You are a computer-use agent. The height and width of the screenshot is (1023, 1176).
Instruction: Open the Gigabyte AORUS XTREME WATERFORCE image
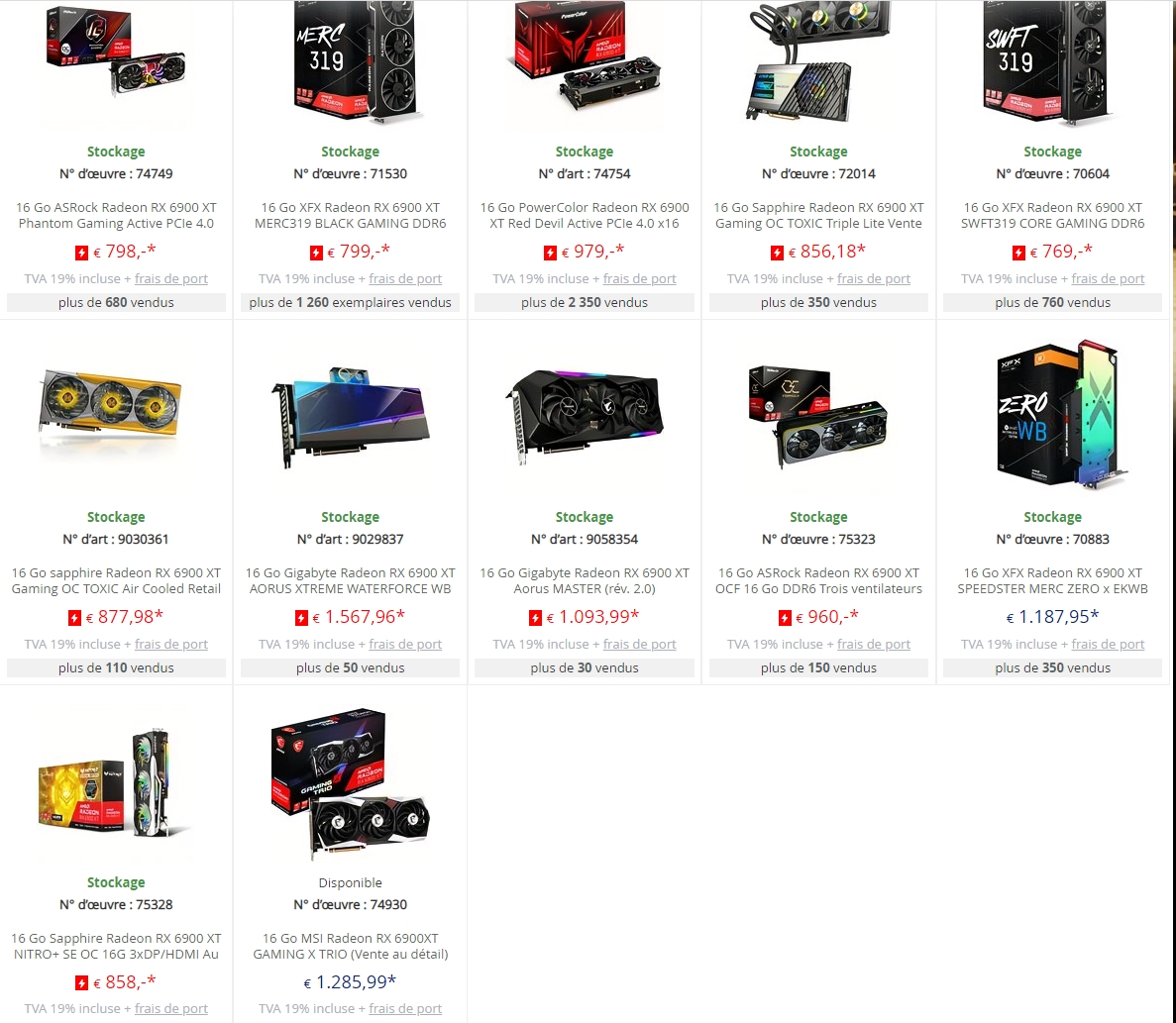coord(351,416)
